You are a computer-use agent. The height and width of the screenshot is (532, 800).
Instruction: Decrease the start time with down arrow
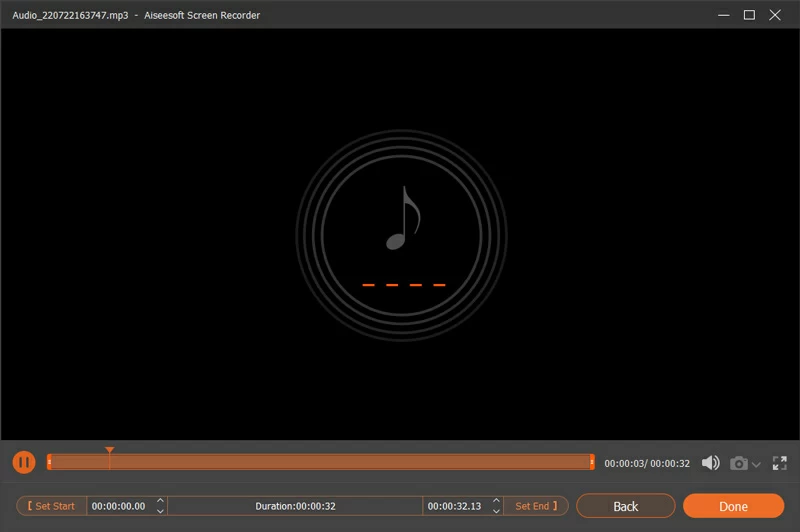point(160,511)
